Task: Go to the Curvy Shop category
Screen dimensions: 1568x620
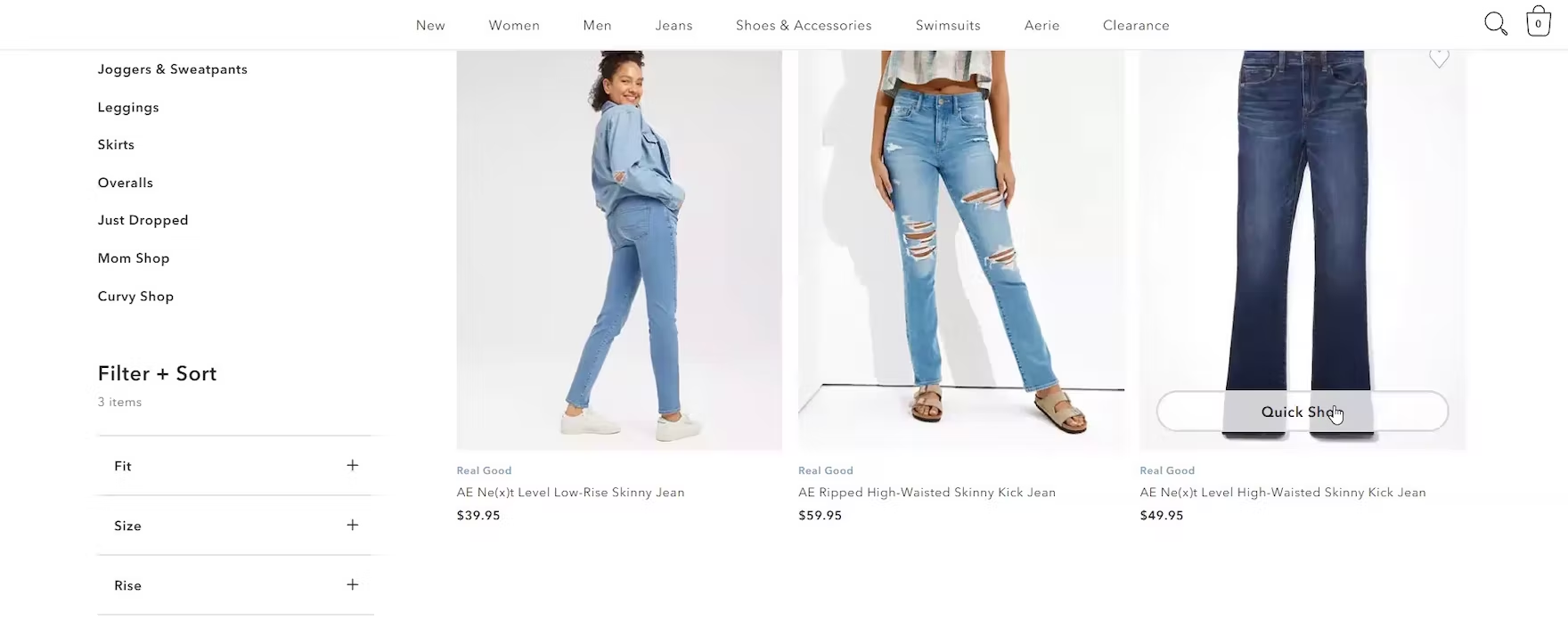Action: coord(135,297)
